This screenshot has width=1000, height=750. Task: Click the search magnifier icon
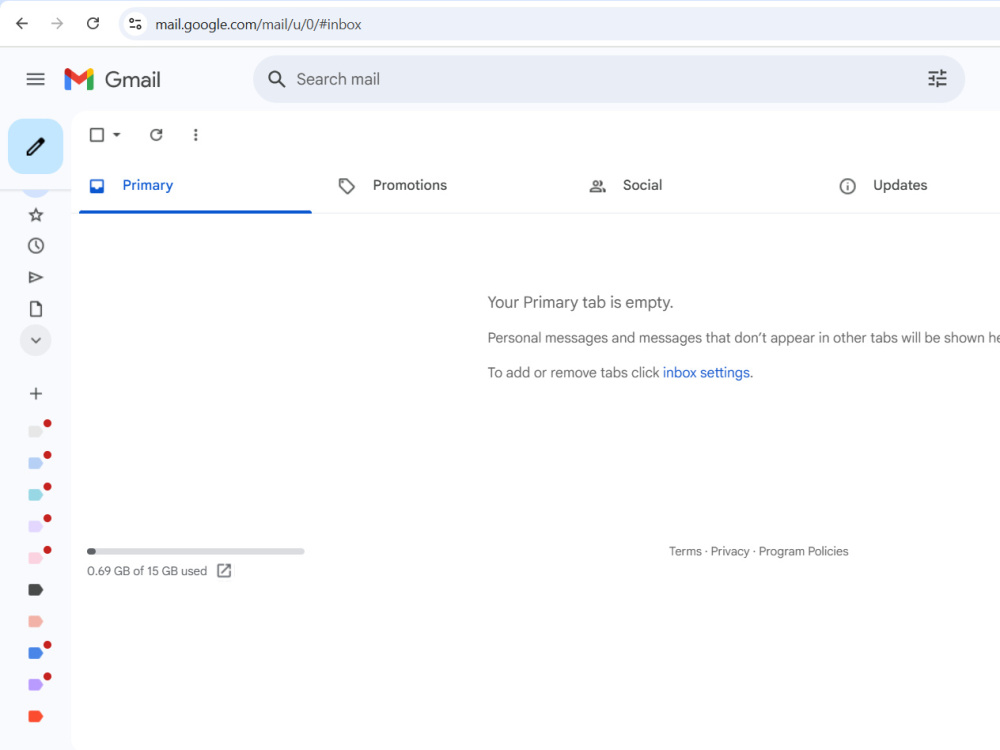pyautogui.click(x=276, y=79)
